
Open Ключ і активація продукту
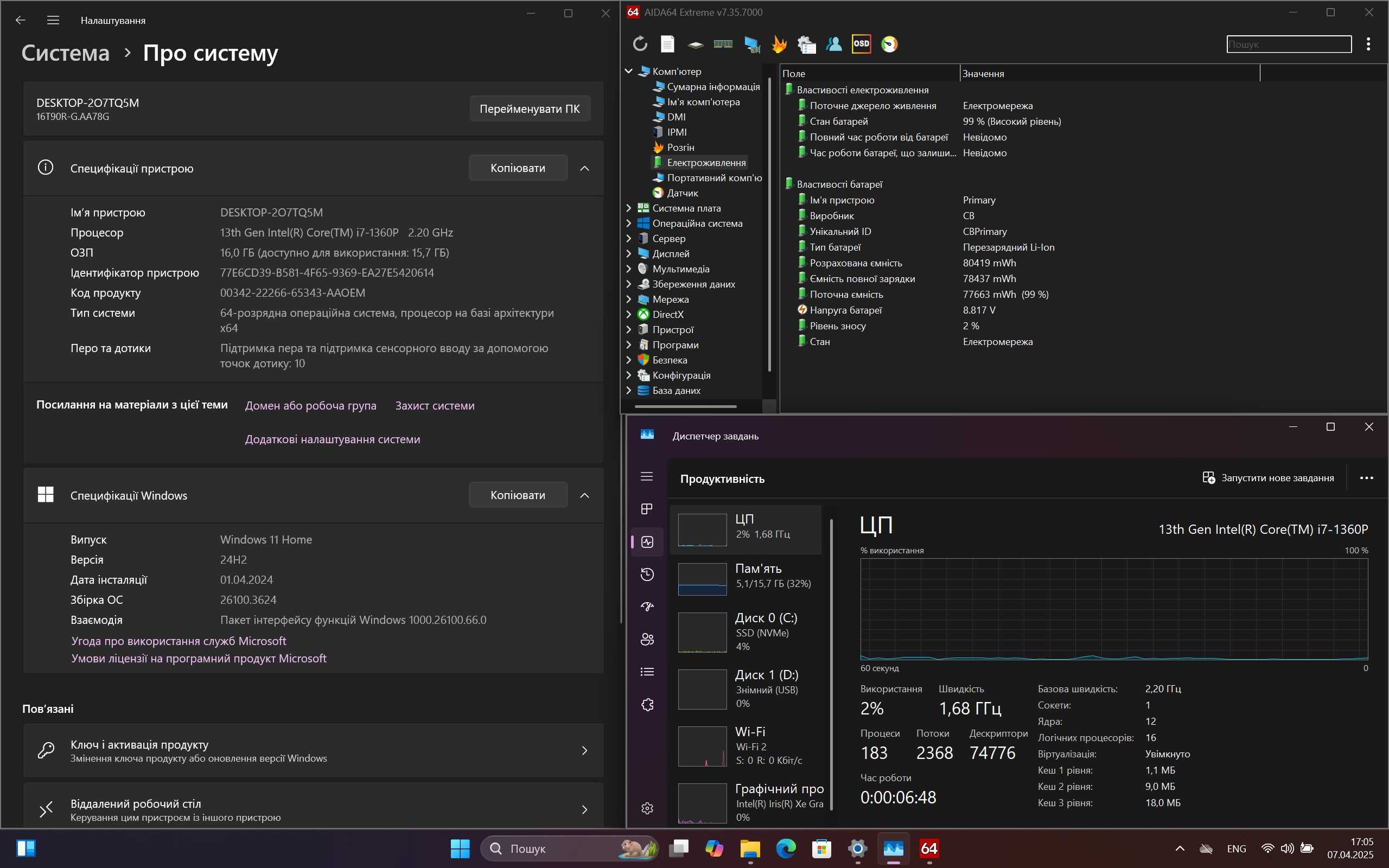[314, 750]
